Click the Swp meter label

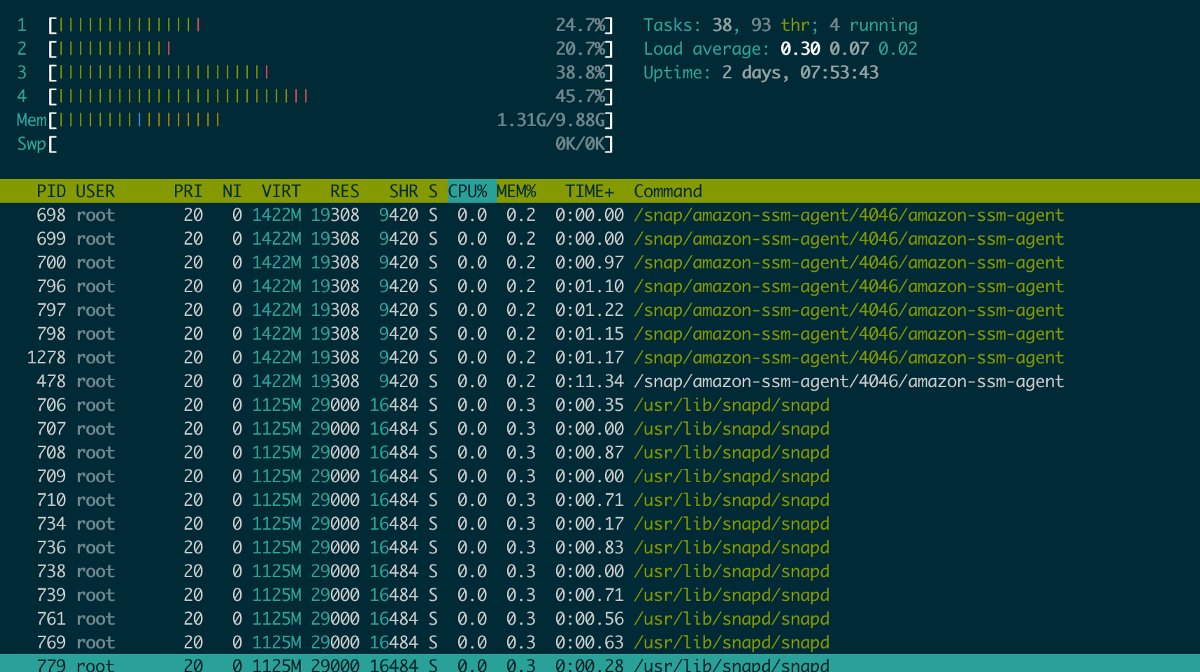tap(31, 144)
